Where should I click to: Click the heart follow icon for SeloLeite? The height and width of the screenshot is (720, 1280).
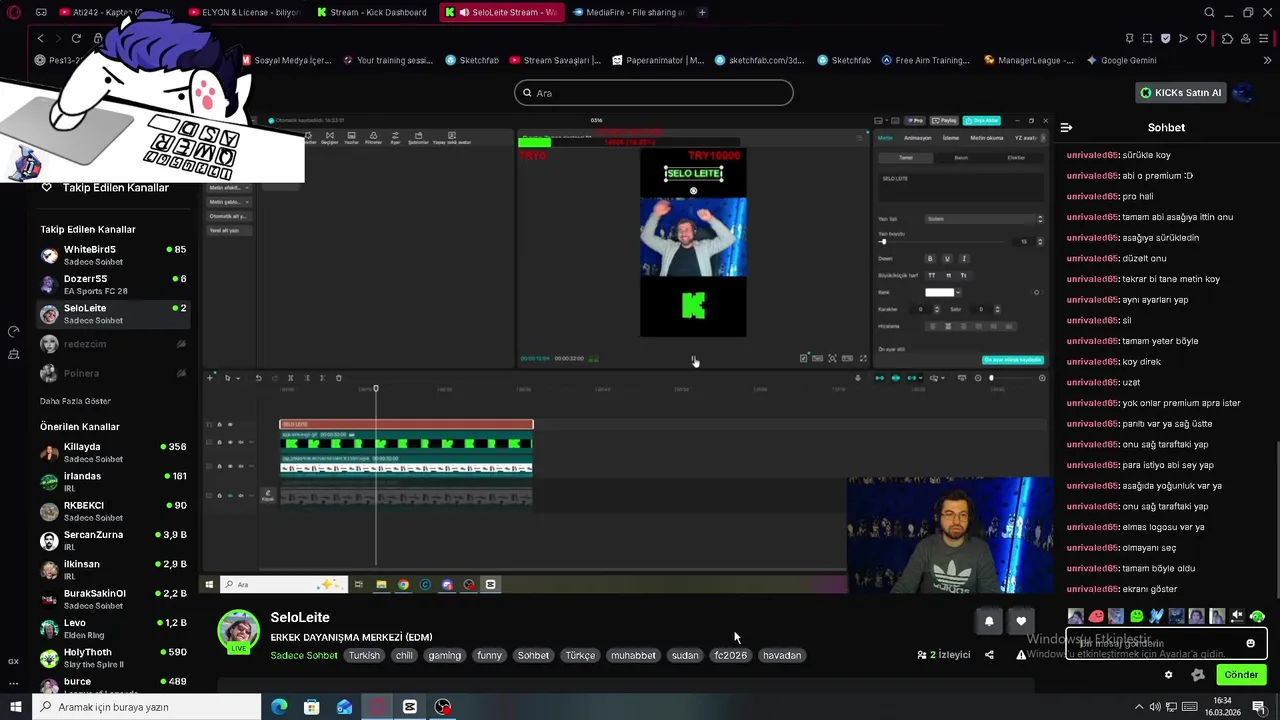1020,621
